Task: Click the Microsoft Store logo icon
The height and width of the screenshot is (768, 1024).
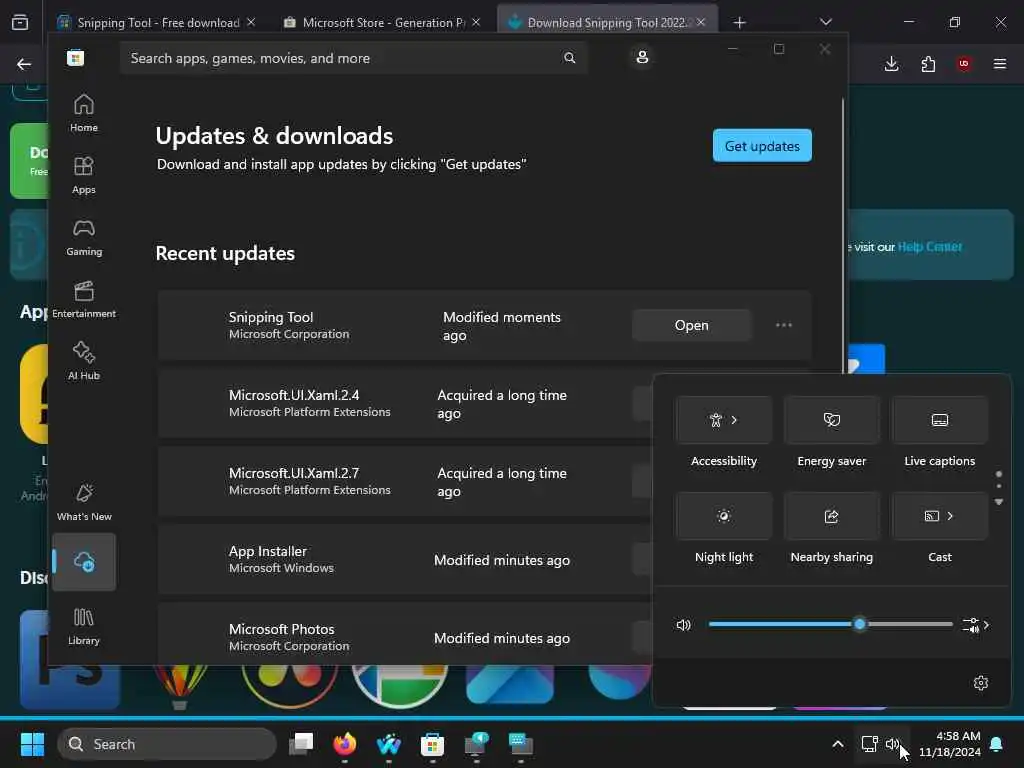Action: [75, 58]
